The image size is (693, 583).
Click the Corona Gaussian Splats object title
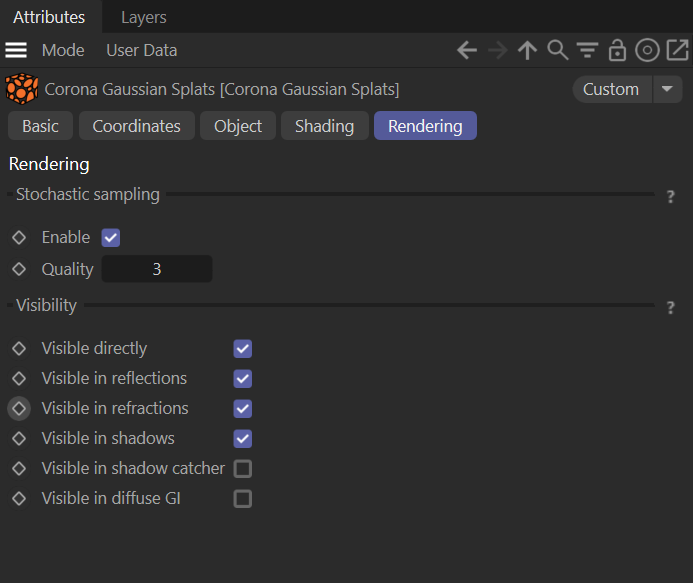coord(222,89)
